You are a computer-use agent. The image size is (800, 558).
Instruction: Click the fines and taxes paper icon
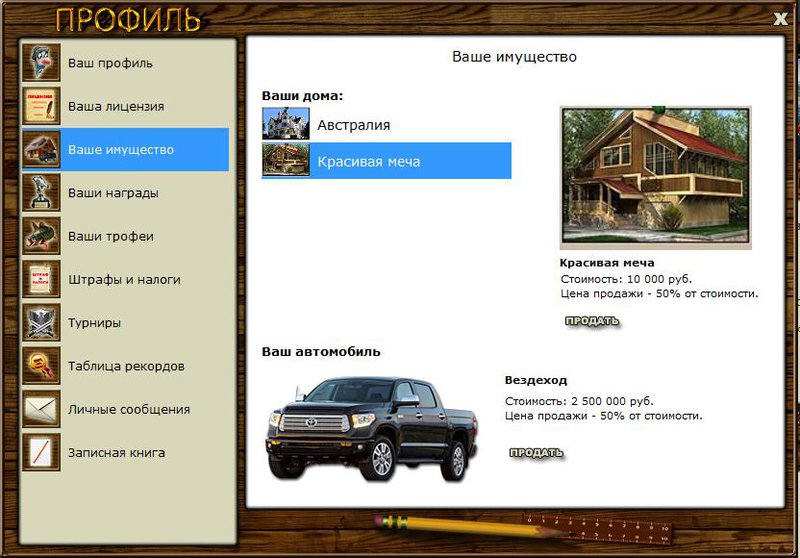coord(41,280)
